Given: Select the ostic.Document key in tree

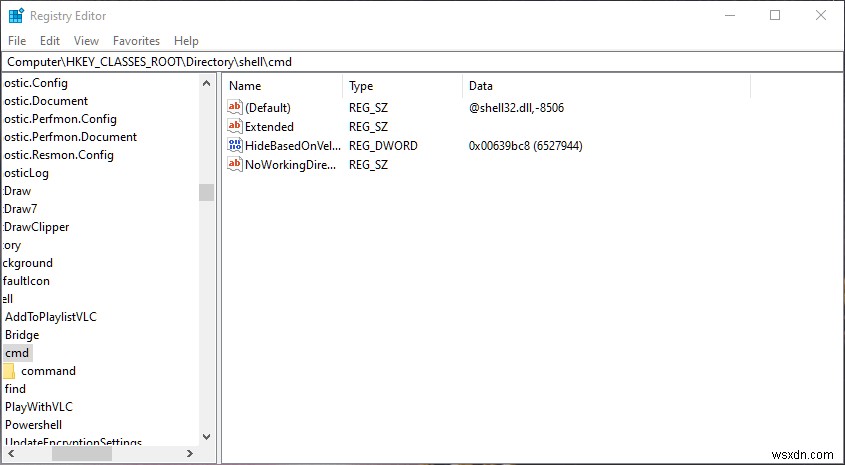Looking at the screenshot, I should tap(45, 101).
